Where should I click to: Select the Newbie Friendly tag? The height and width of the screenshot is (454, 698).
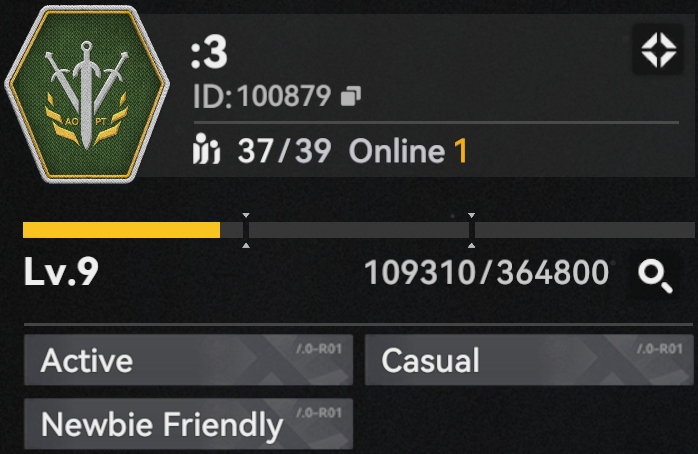[x=188, y=424]
